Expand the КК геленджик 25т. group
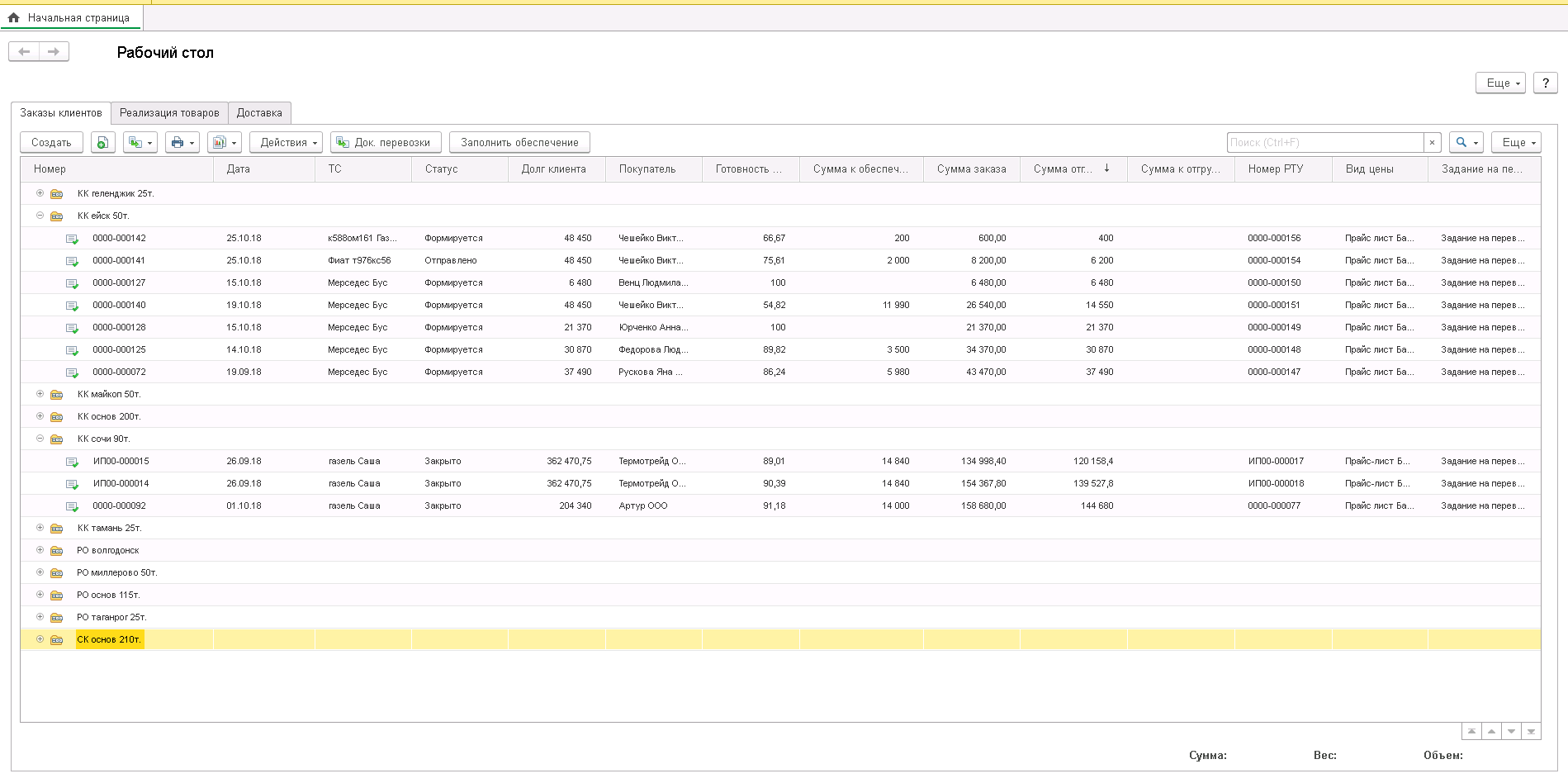 (x=40, y=193)
